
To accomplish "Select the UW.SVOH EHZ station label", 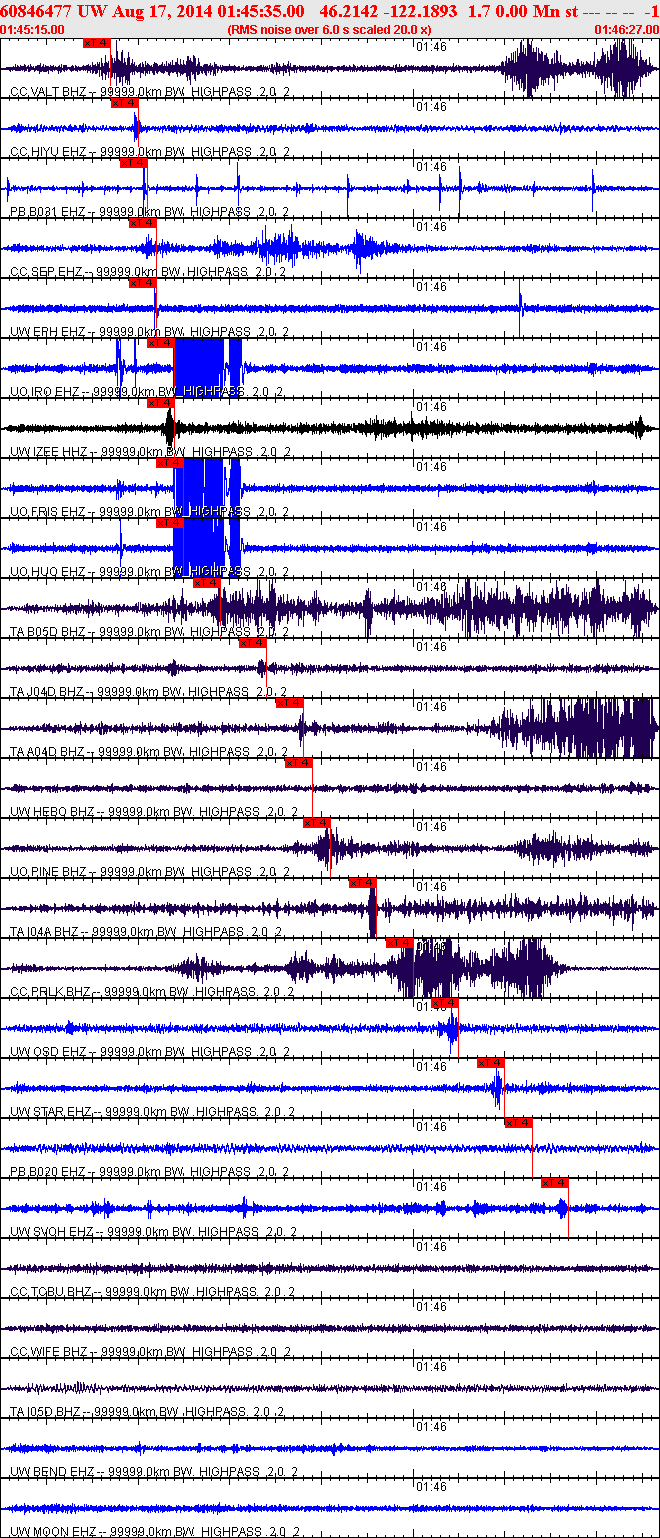I will [x=52, y=1232].
